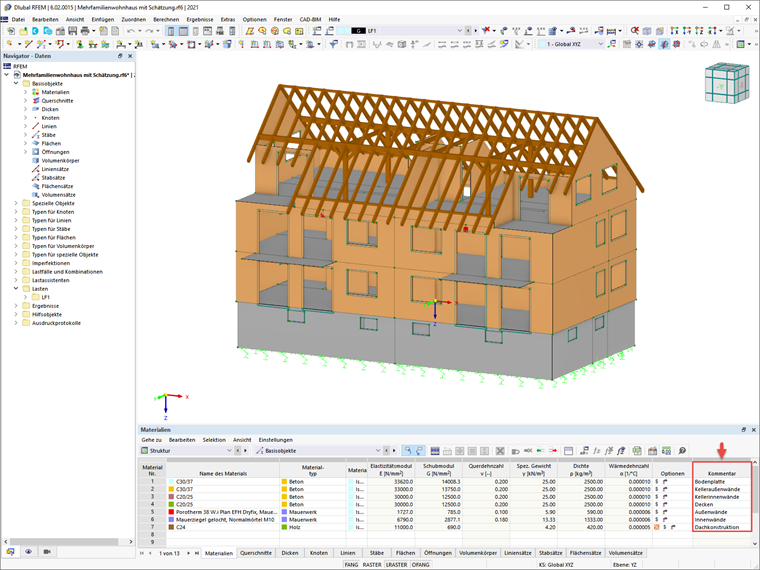
Task: Switch to the Stabsätze table tab
Action: 551,553
